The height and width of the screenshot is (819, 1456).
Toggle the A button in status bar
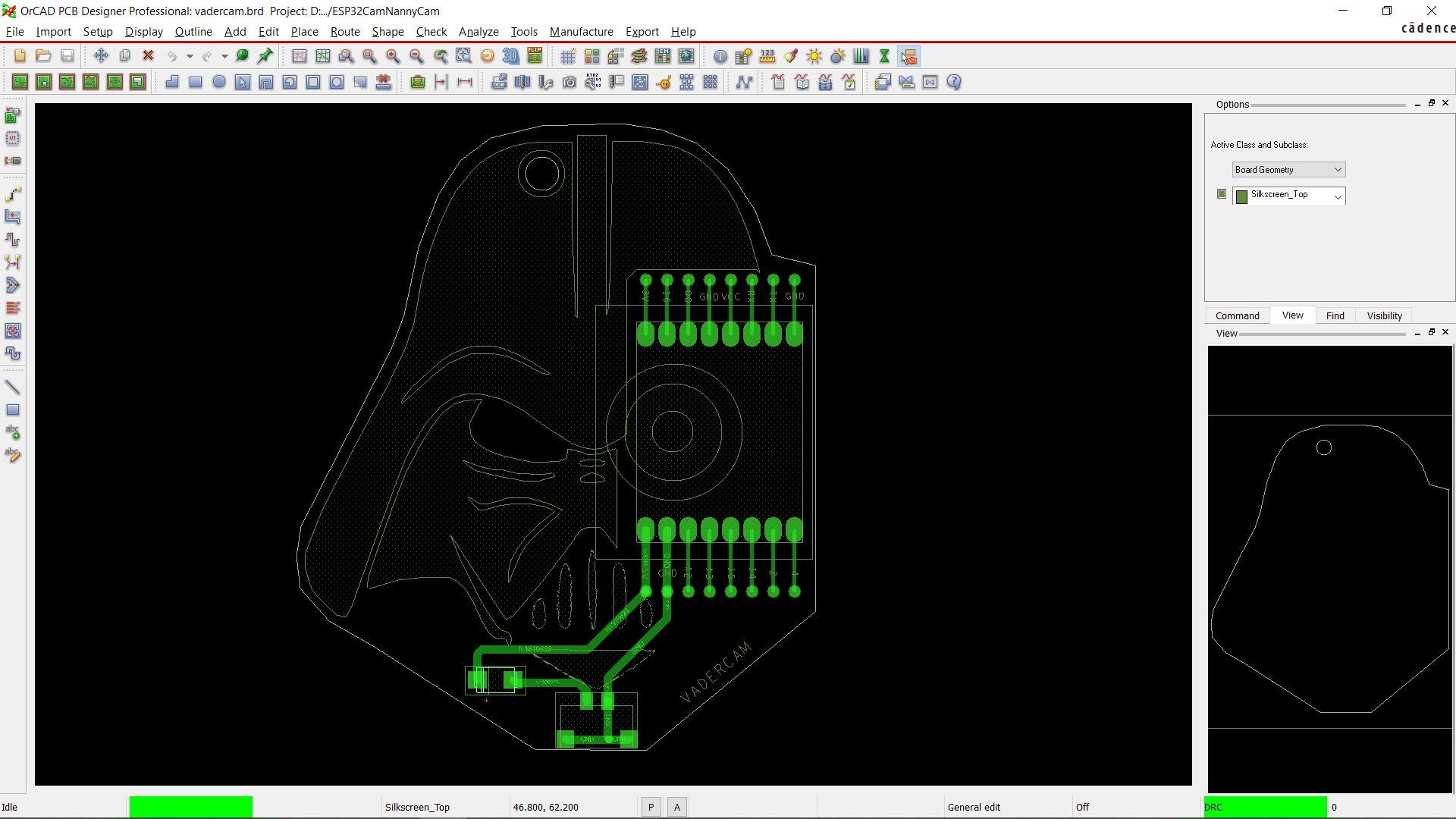pos(677,807)
